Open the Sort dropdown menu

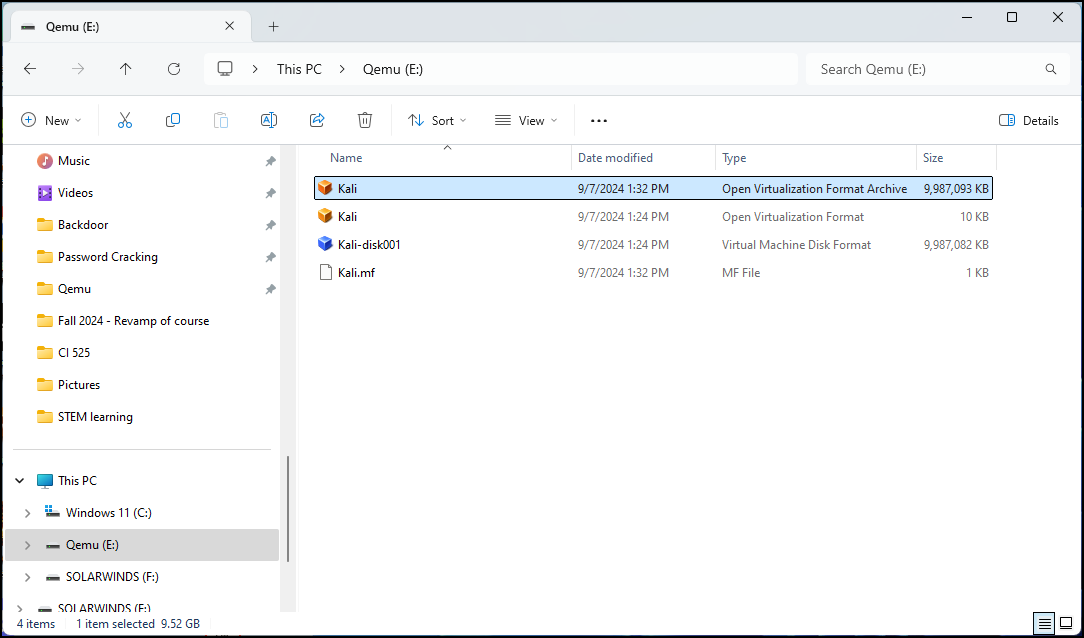pos(437,120)
